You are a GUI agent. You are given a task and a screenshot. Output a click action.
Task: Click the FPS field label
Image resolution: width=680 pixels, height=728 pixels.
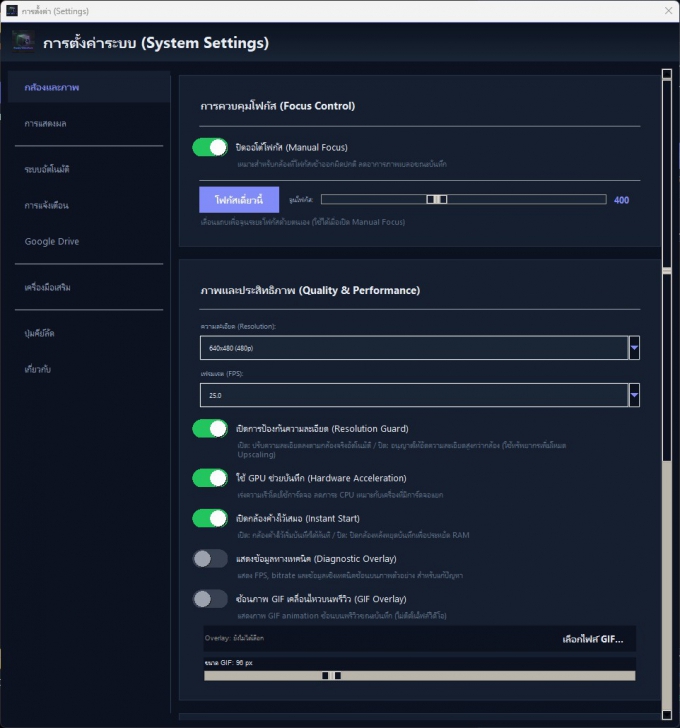pos(222,373)
